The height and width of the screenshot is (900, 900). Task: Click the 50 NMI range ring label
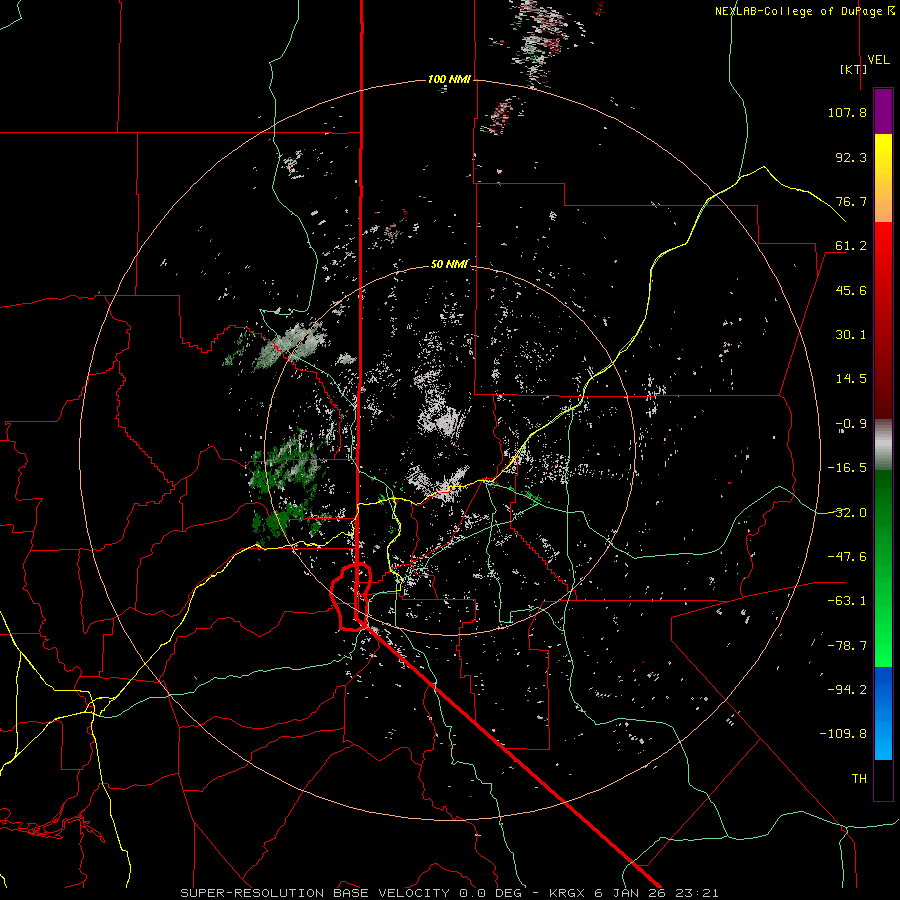[449, 264]
